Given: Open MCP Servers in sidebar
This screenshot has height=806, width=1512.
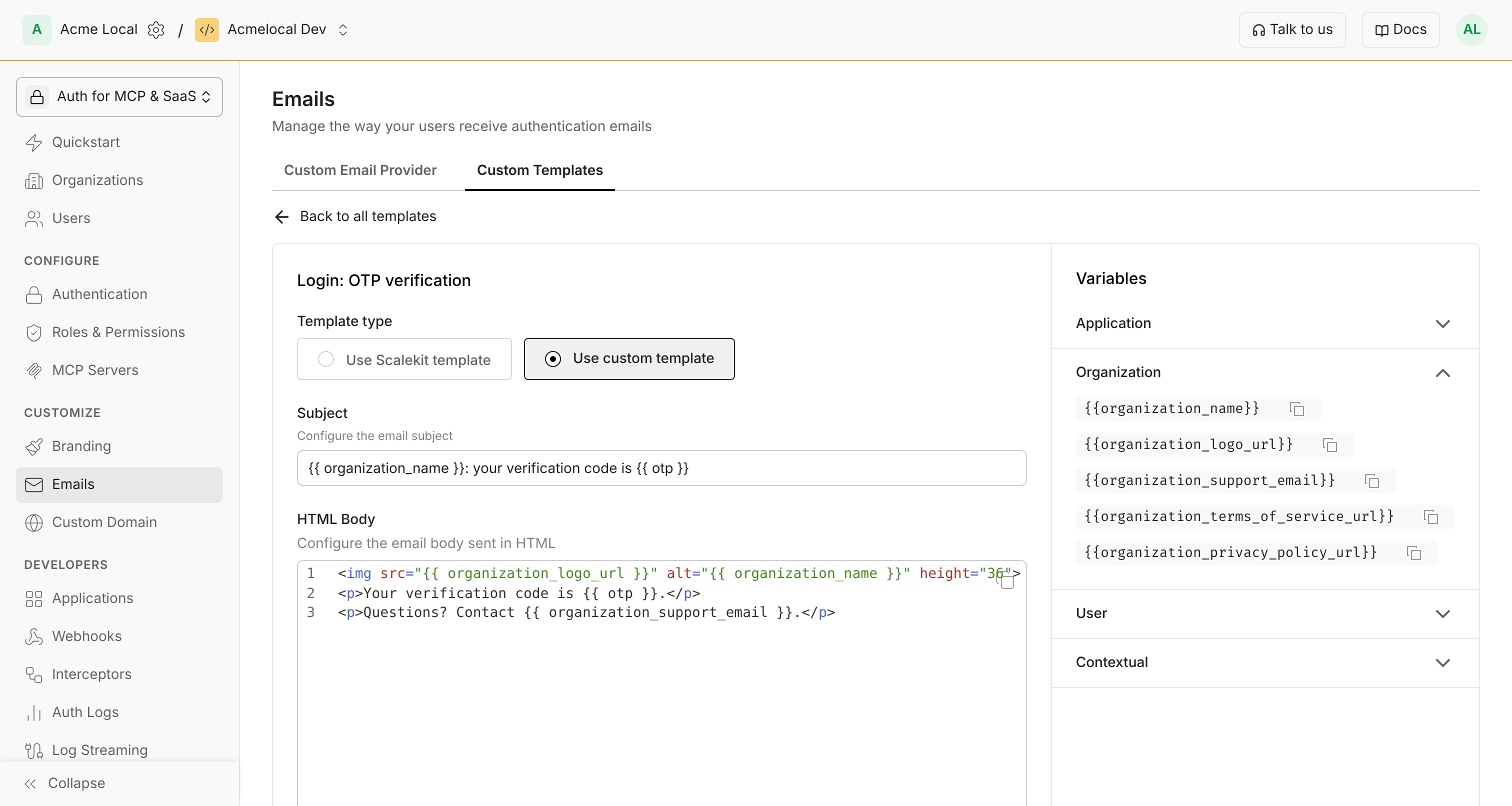Looking at the screenshot, I should coord(119,370).
